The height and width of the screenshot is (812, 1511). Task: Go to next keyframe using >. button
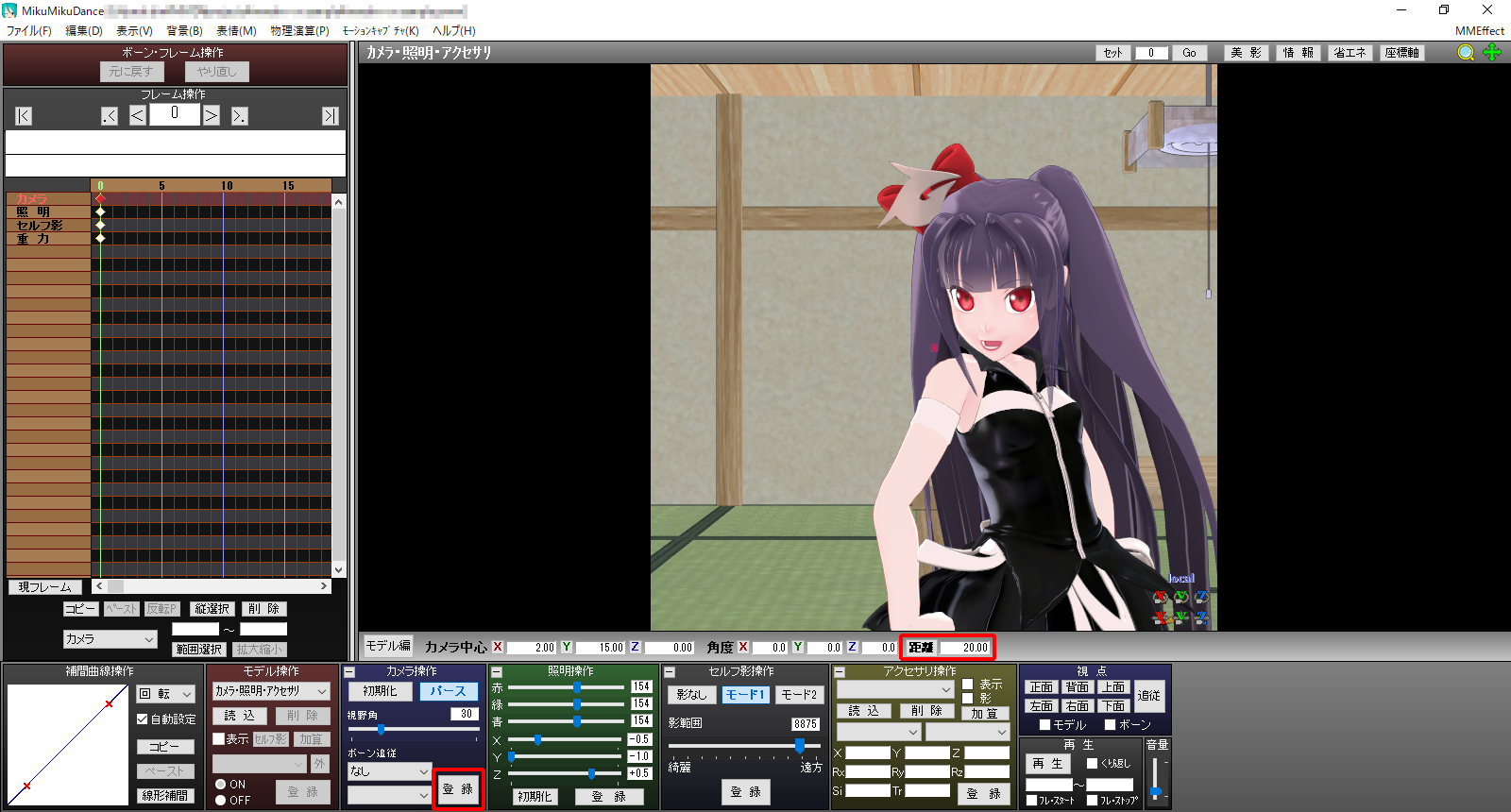coord(239,116)
